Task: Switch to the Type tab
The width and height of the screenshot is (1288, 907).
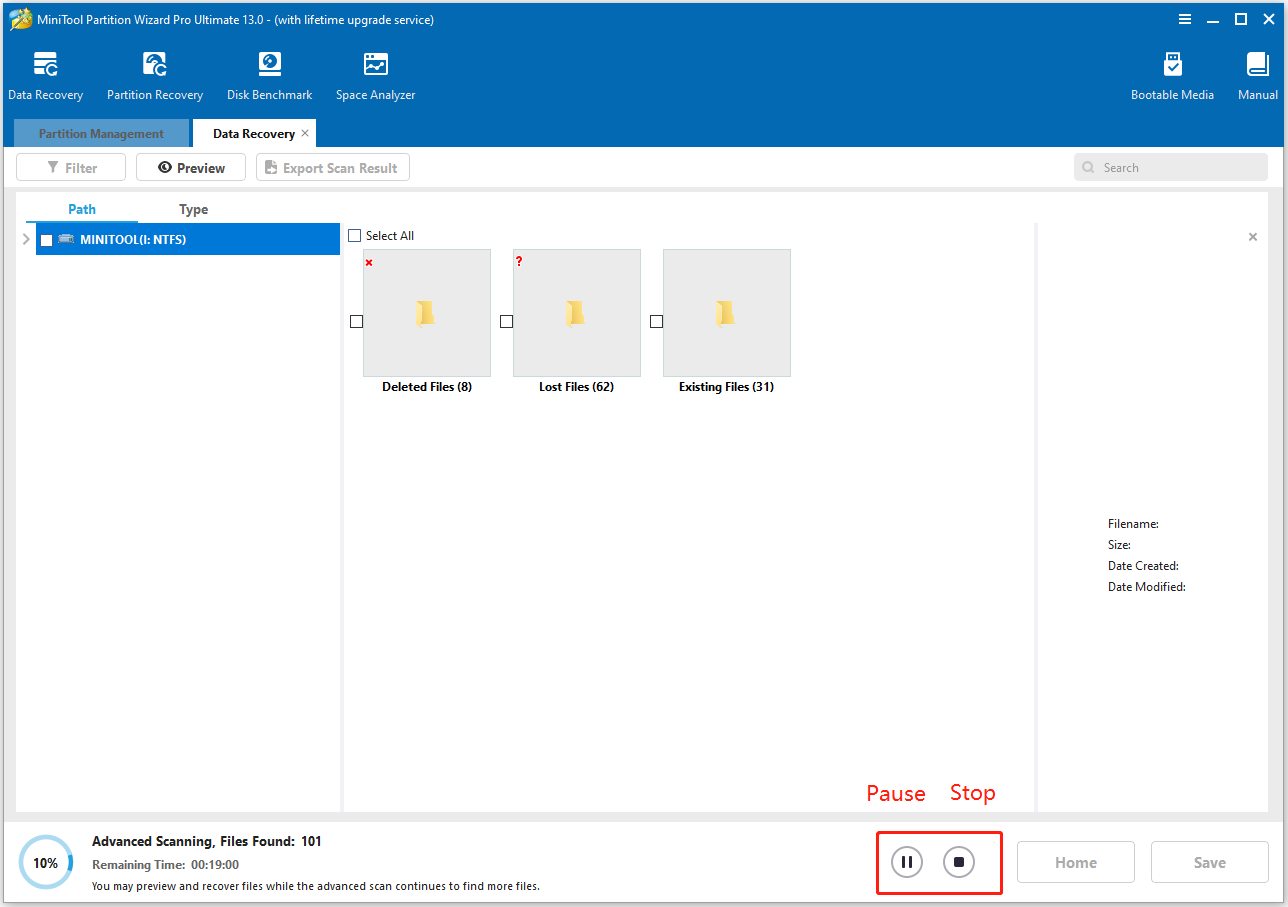Action: tap(193, 209)
